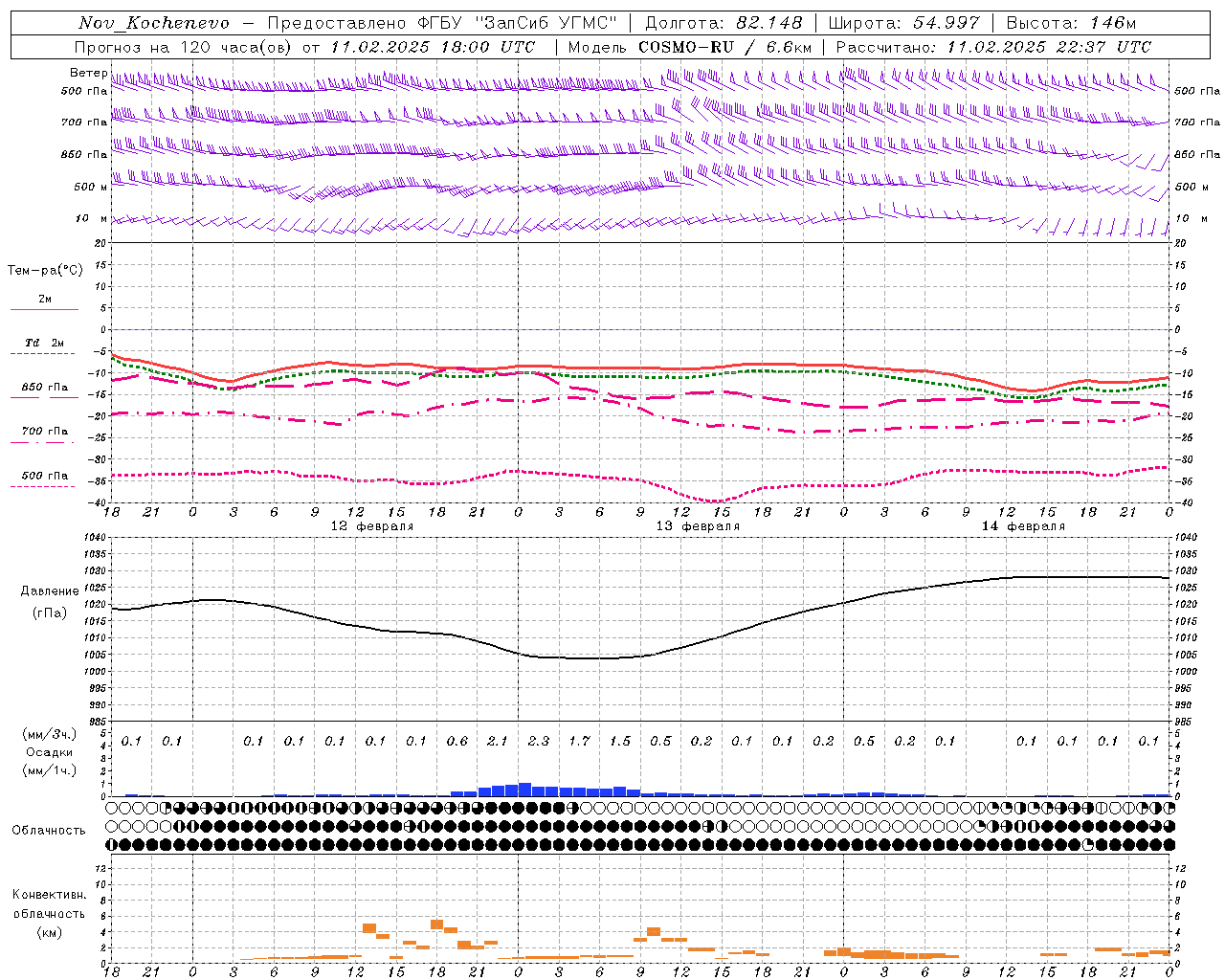This screenshot has width=1225, height=980.
Task: Click the '12 февраля' date label
Action: click(372, 526)
